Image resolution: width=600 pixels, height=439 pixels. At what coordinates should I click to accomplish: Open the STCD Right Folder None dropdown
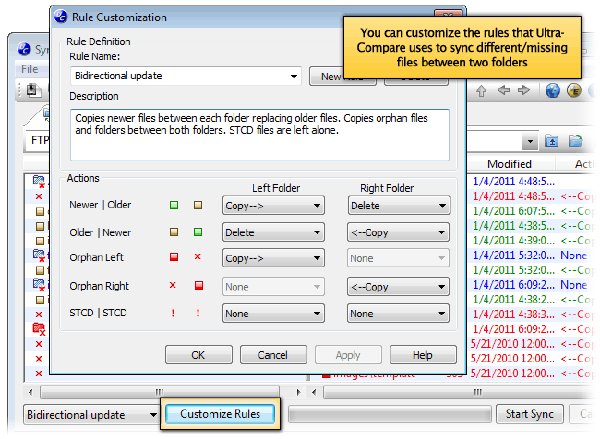398,313
